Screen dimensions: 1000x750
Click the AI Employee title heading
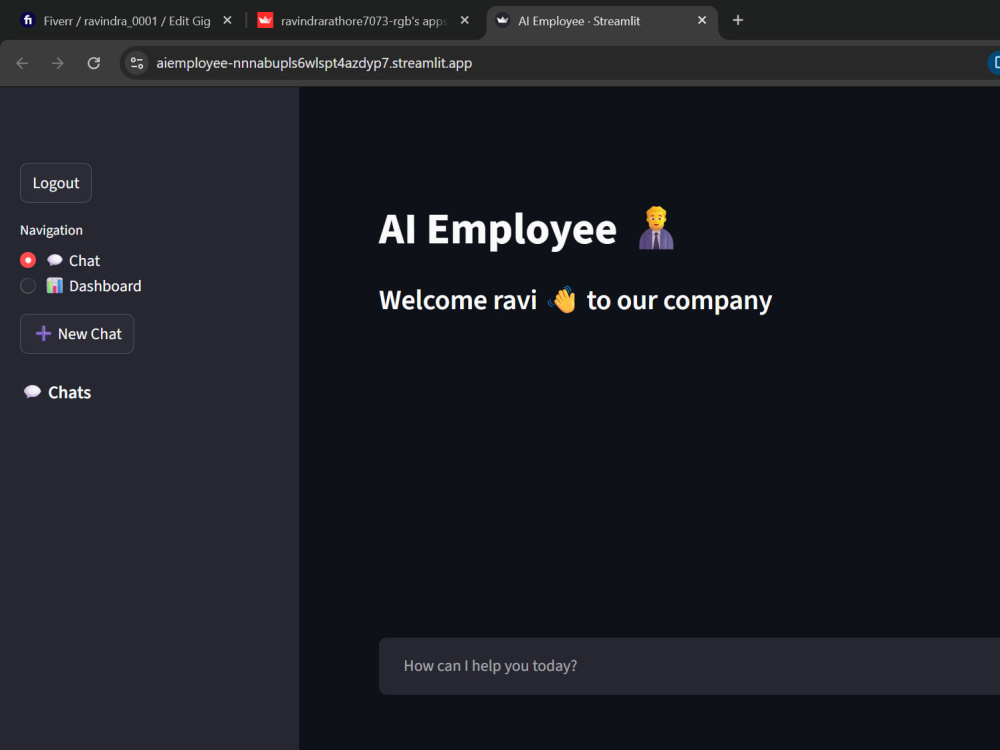[497, 229]
